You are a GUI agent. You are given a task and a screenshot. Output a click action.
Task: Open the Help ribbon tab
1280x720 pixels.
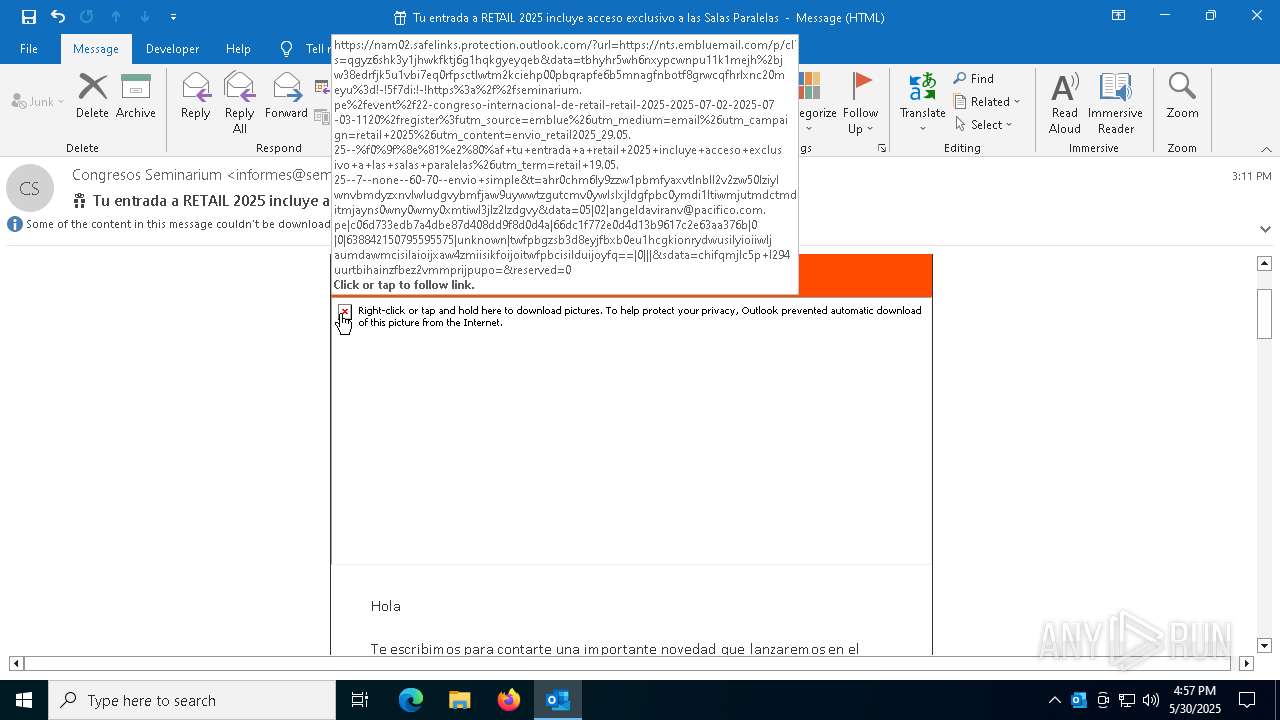tap(238, 48)
